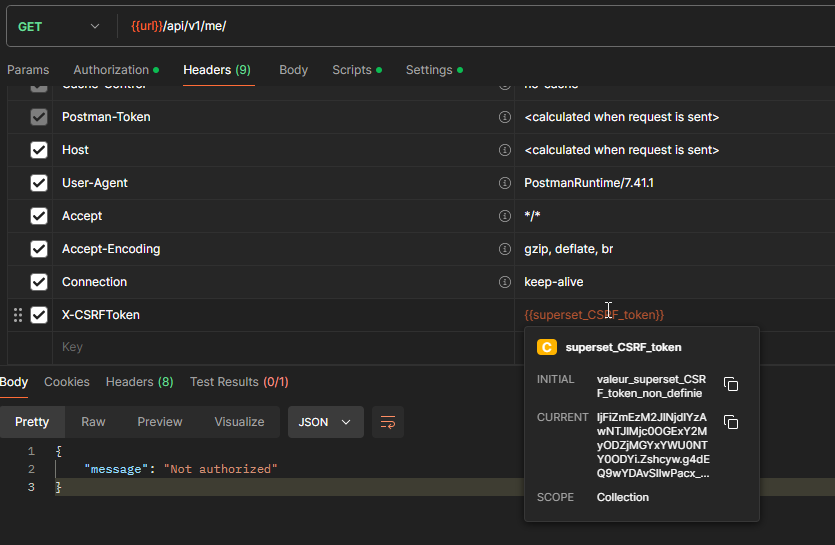Uncheck the User-Agent header checkbox

[39, 183]
